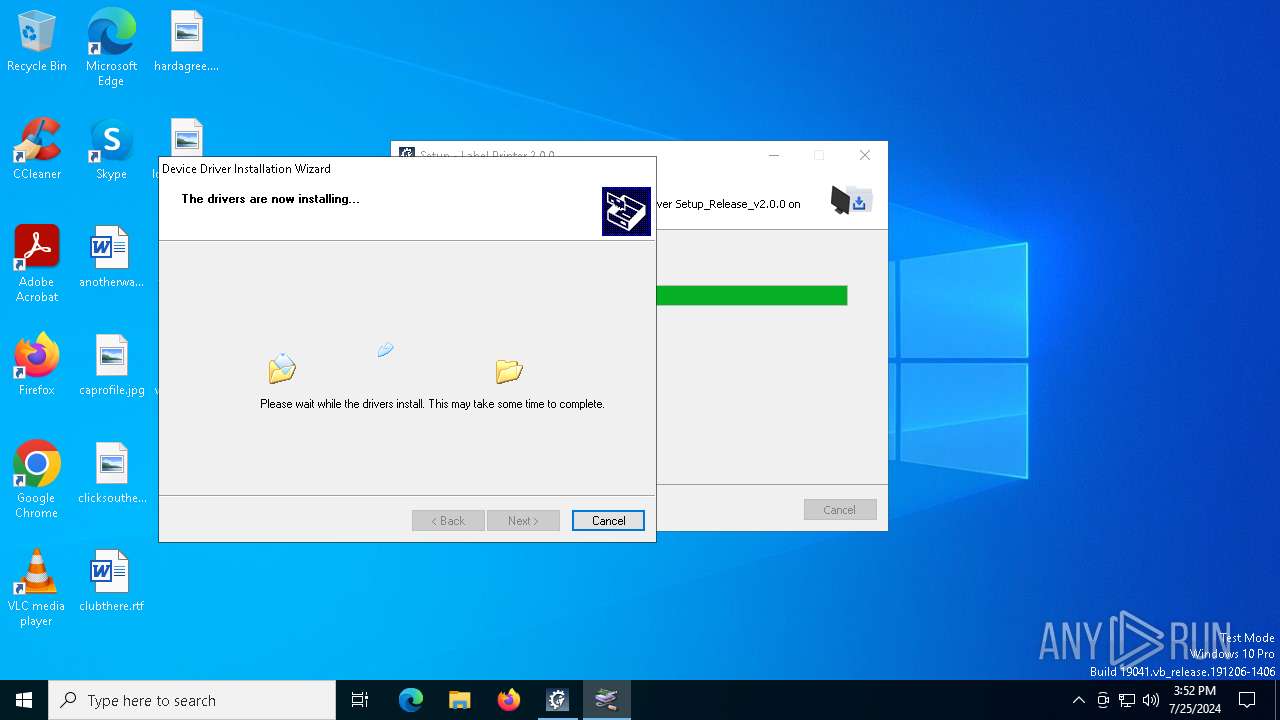Select the hardagree image file on desktop
The height and width of the screenshot is (720, 1280).
pyautogui.click(x=186, y=42)
